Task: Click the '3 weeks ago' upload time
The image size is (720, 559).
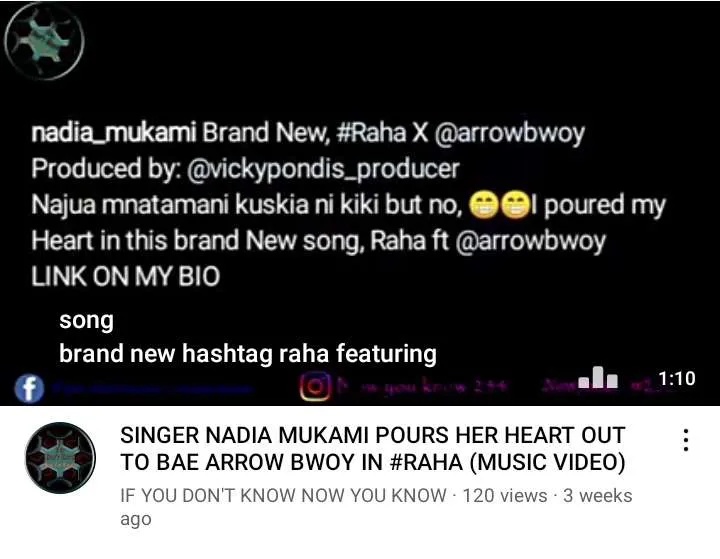Action: coord(376,507)
